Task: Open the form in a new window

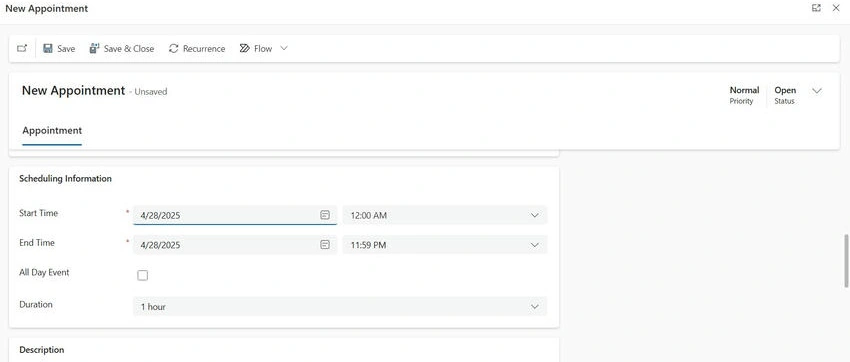Action: click(22, 48)
